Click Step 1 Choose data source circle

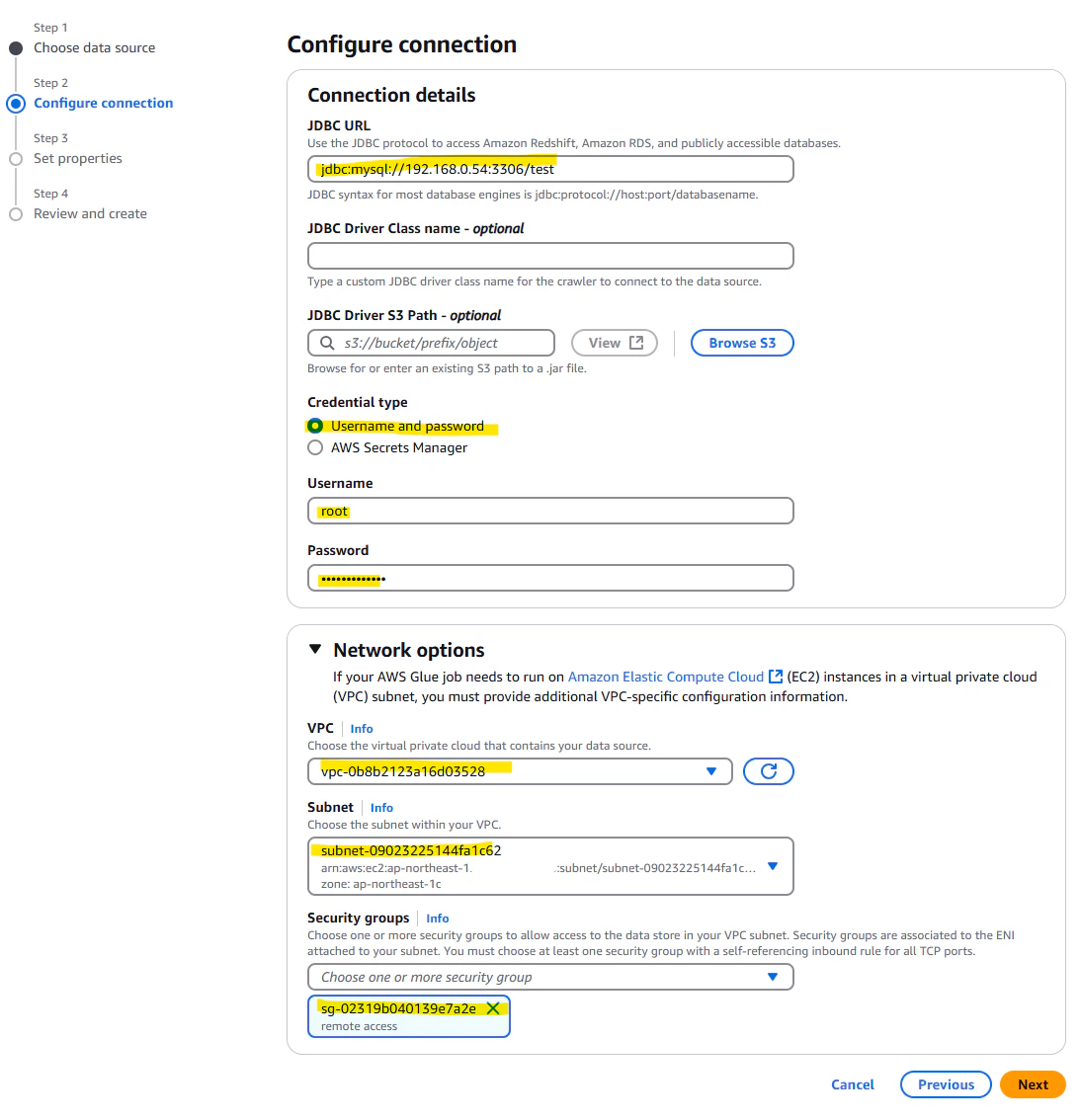click(x=16, y=48)
